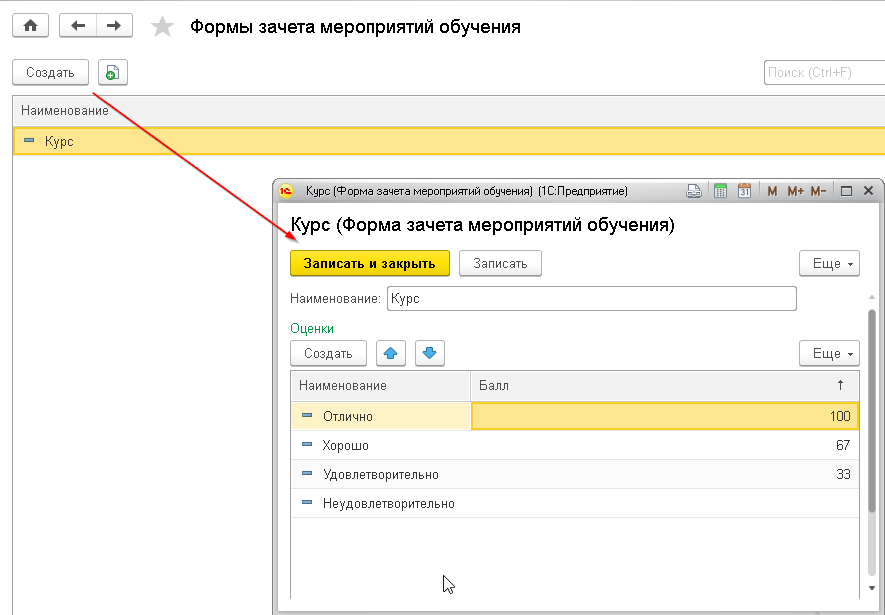Click the Записать button

[500, 263]
